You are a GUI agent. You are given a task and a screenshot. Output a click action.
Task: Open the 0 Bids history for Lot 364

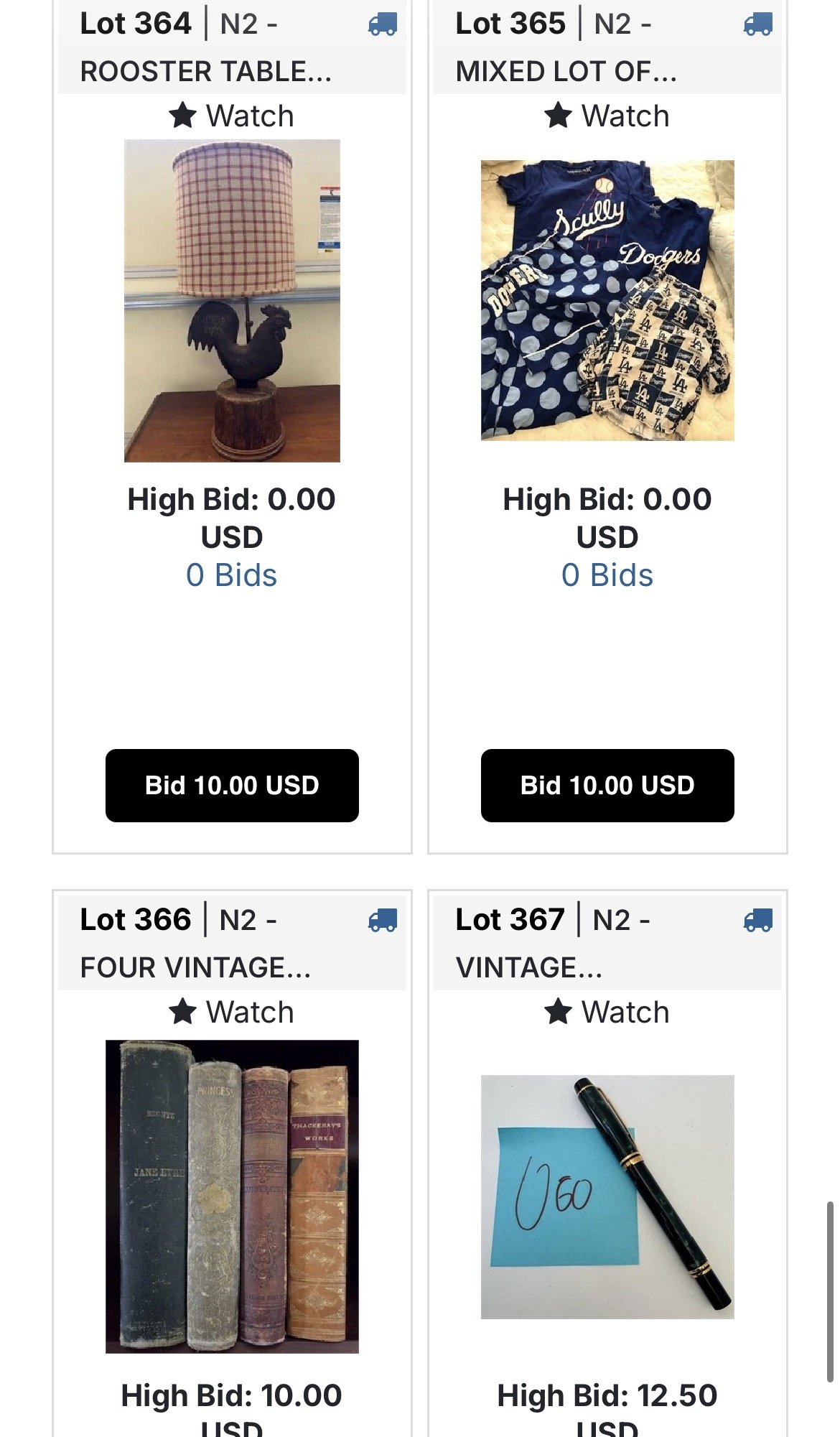[231, 575]
